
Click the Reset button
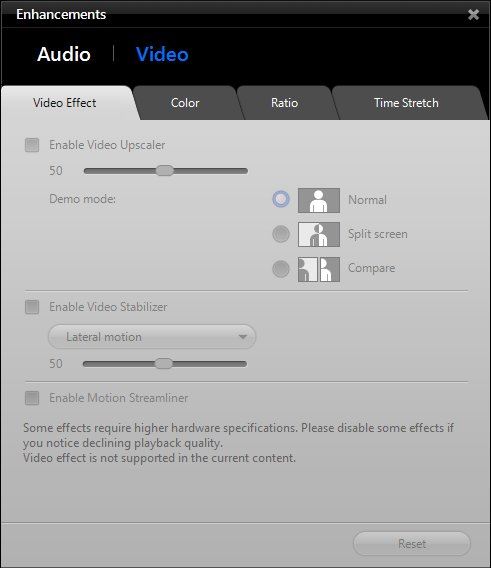(x=412, y=544)
